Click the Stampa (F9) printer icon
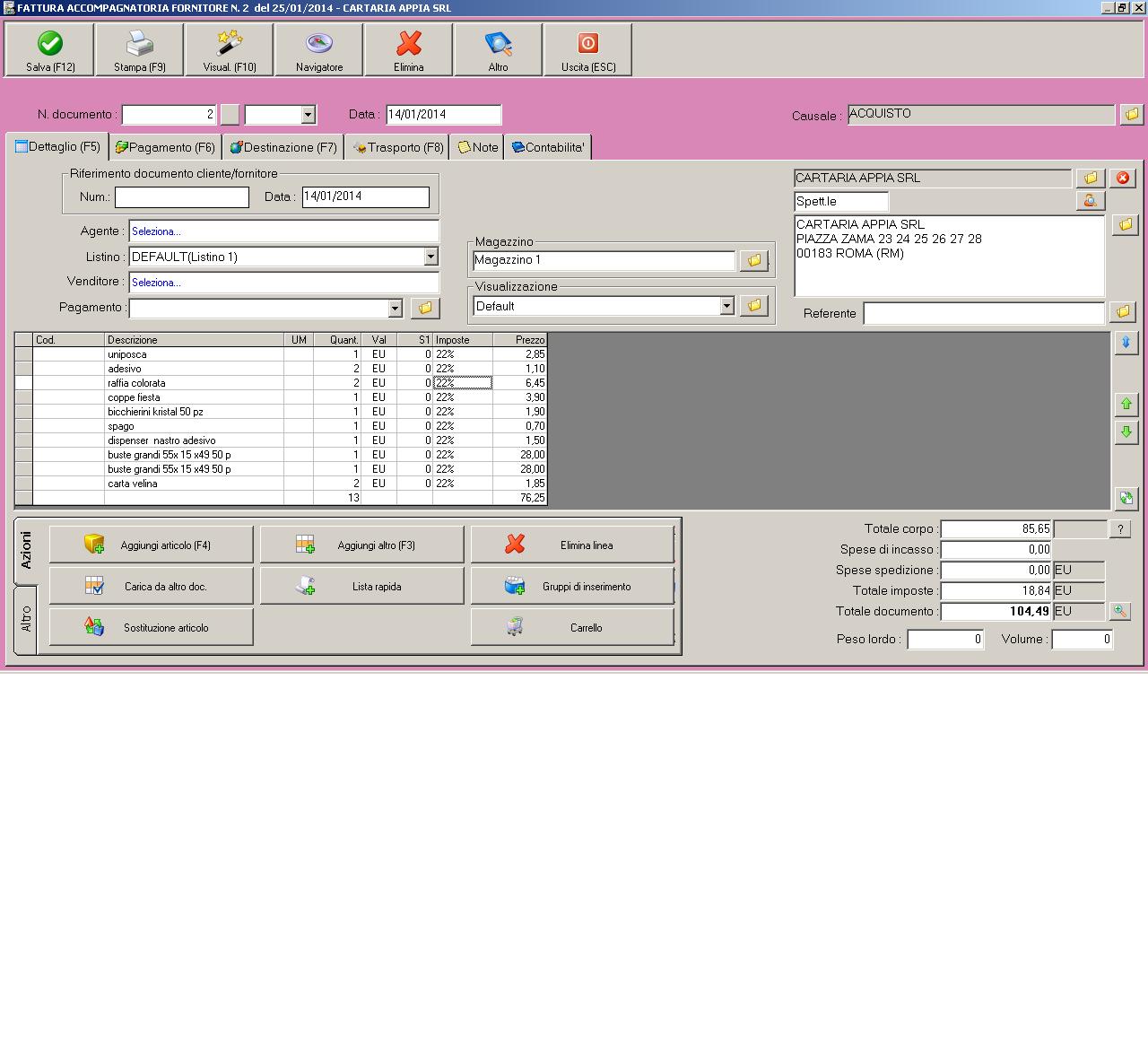The height and width of the screenshot is (1055, 1148). pos(139,43)
